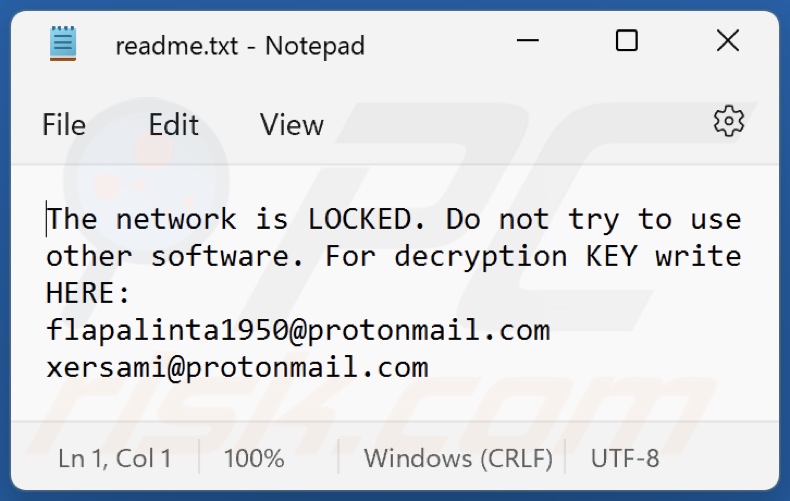Open the View menu
The width and height of the screenshot is (790, 501).
291,125
